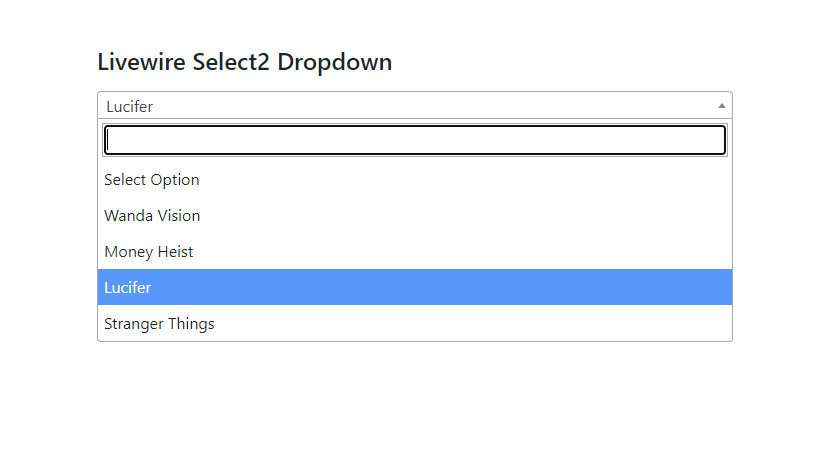Screen dimensions: 840x450
Task: Click the Select2 search input field
Action: (415, 140)
